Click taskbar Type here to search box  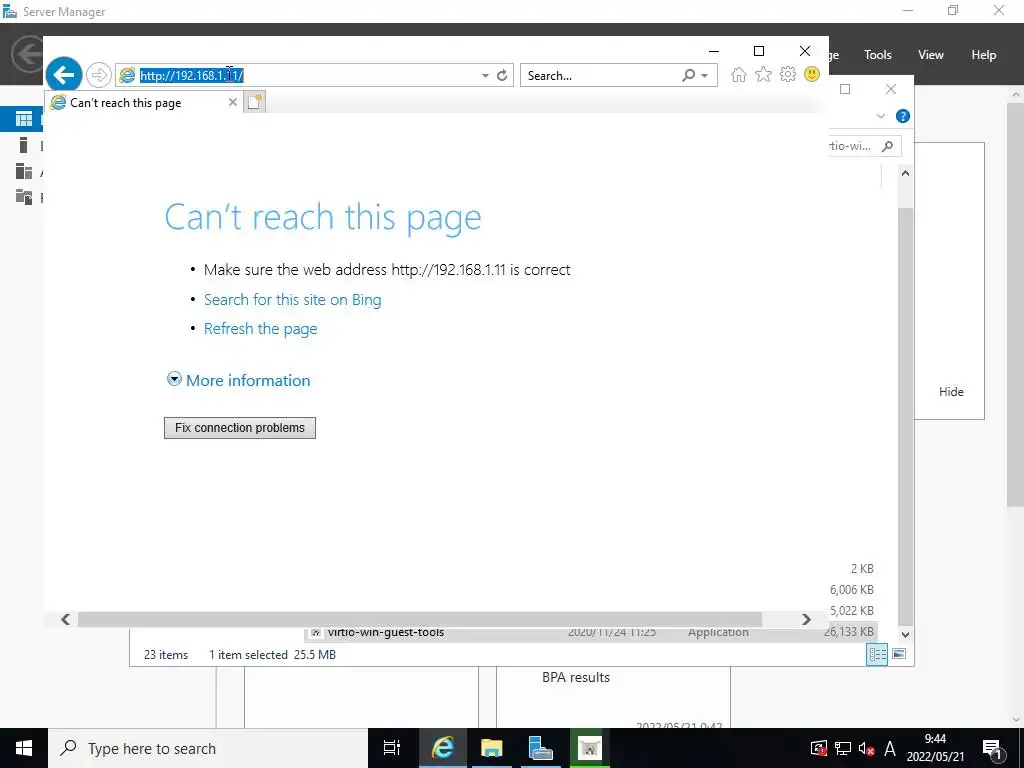point(208,748)
